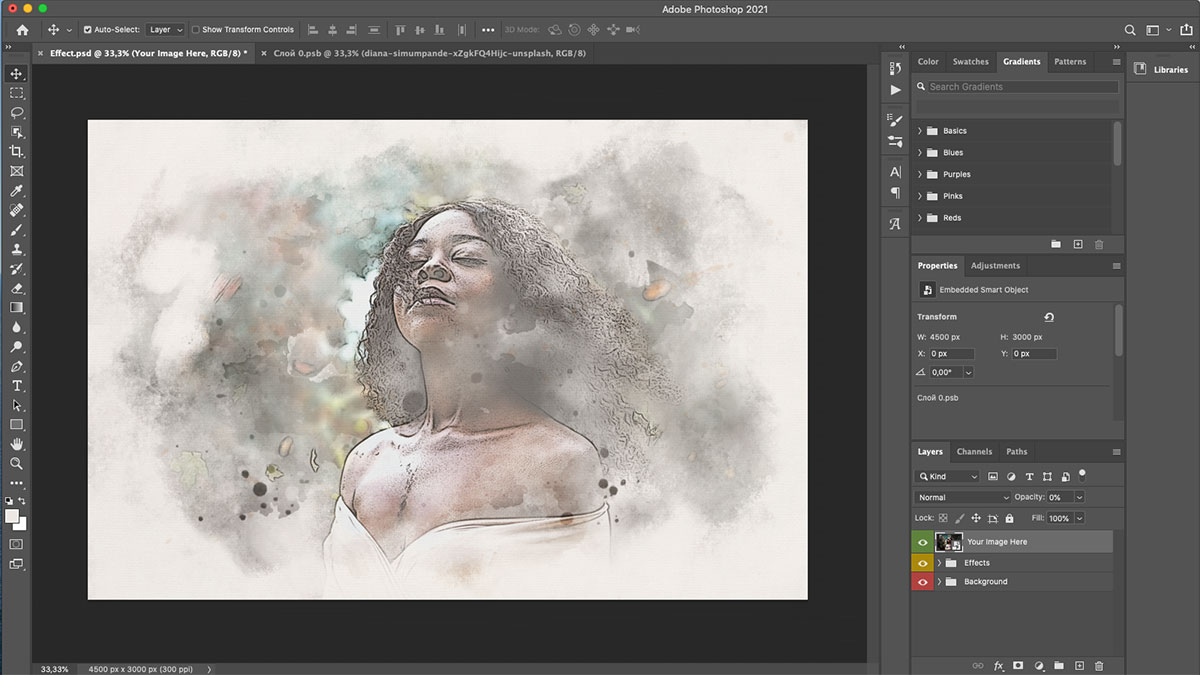Click the Your Image Here layer thumbnail
The image size is (1200, 675).
pos(949,542)
